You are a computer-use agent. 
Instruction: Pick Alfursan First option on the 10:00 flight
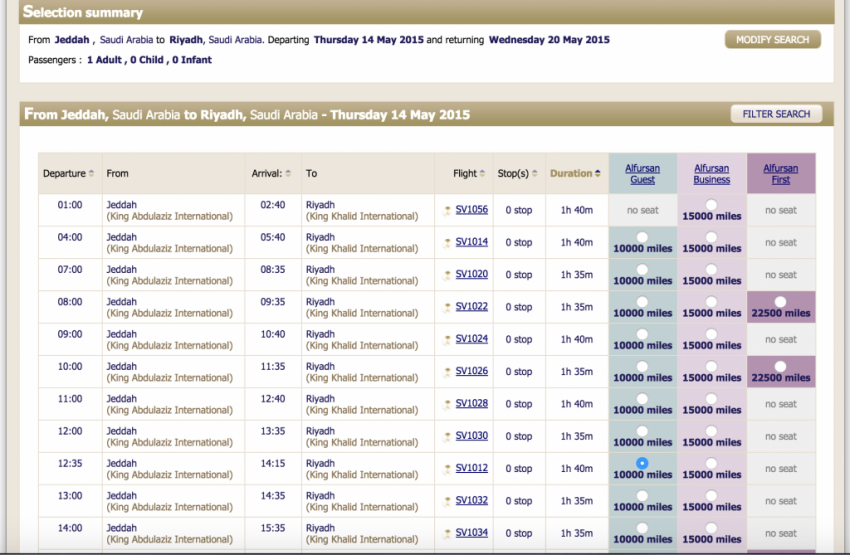pos(780,366)
